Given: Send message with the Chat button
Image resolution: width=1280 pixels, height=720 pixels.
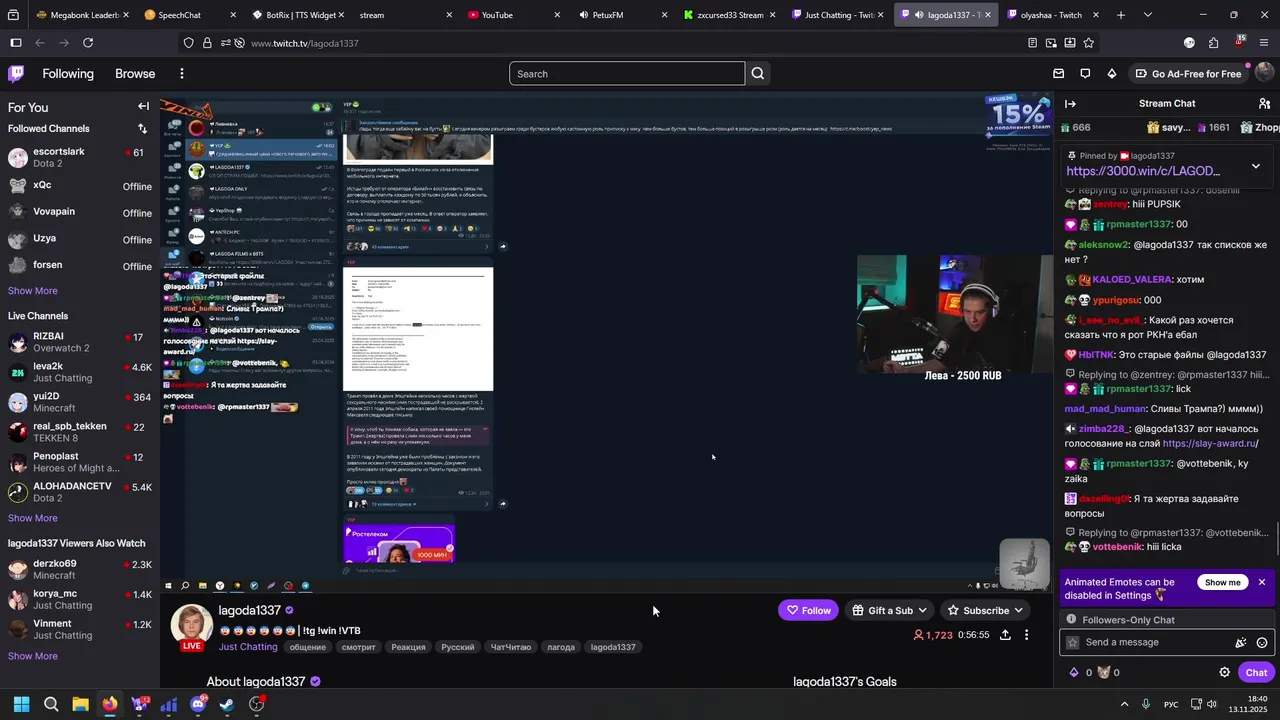Looking at the screenshot, I should tap(1256, 672).
